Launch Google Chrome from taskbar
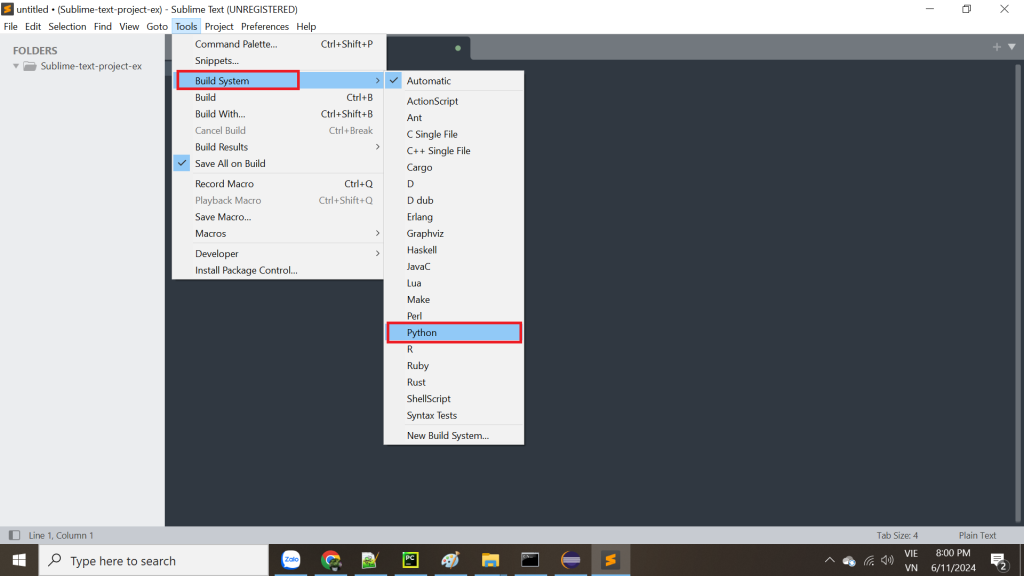This screenshot has height=576, width=1024. pos(330,560)
